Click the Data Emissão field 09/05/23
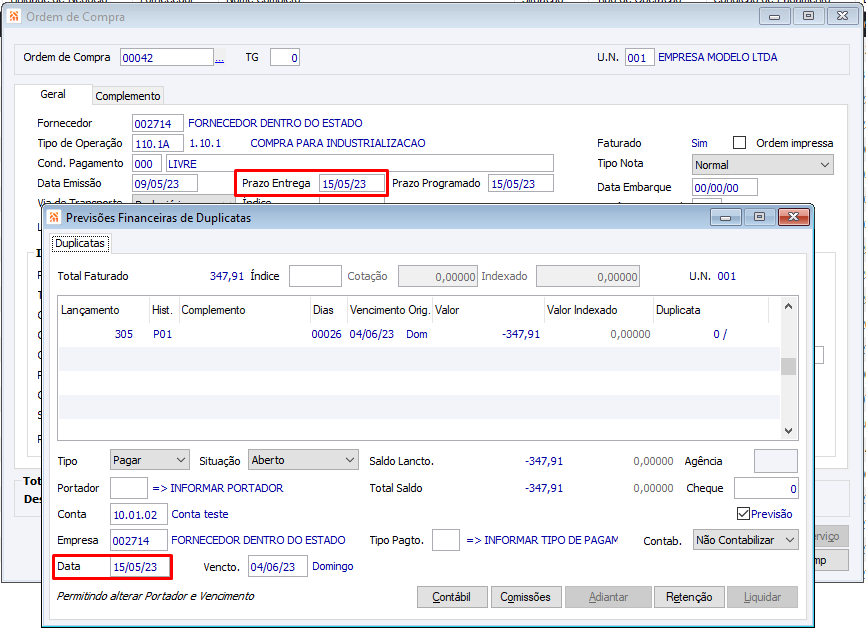Image resolution: width=866 pixels, height=633 pixels. (x=165, y=183)
